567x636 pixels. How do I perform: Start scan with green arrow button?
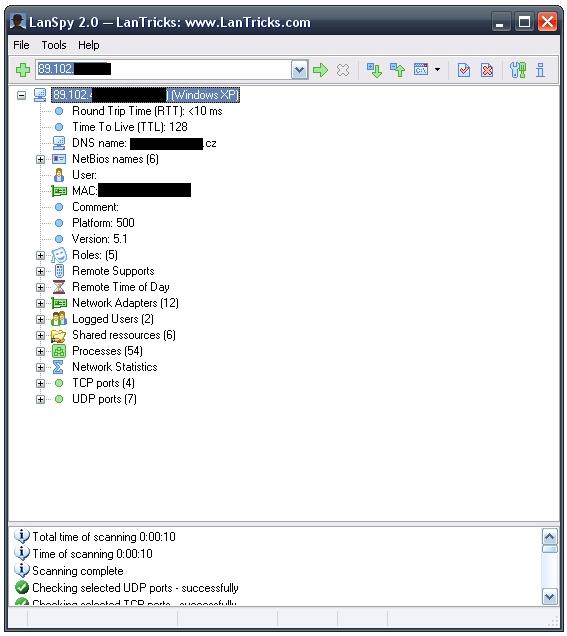point(320,70)
